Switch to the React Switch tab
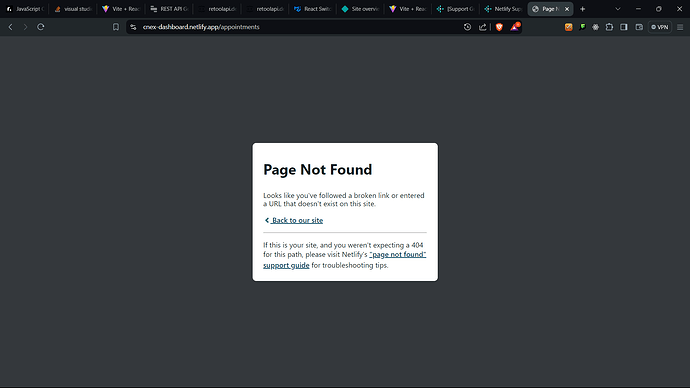Viewport: 690px width, 388px height. (312, 9)
